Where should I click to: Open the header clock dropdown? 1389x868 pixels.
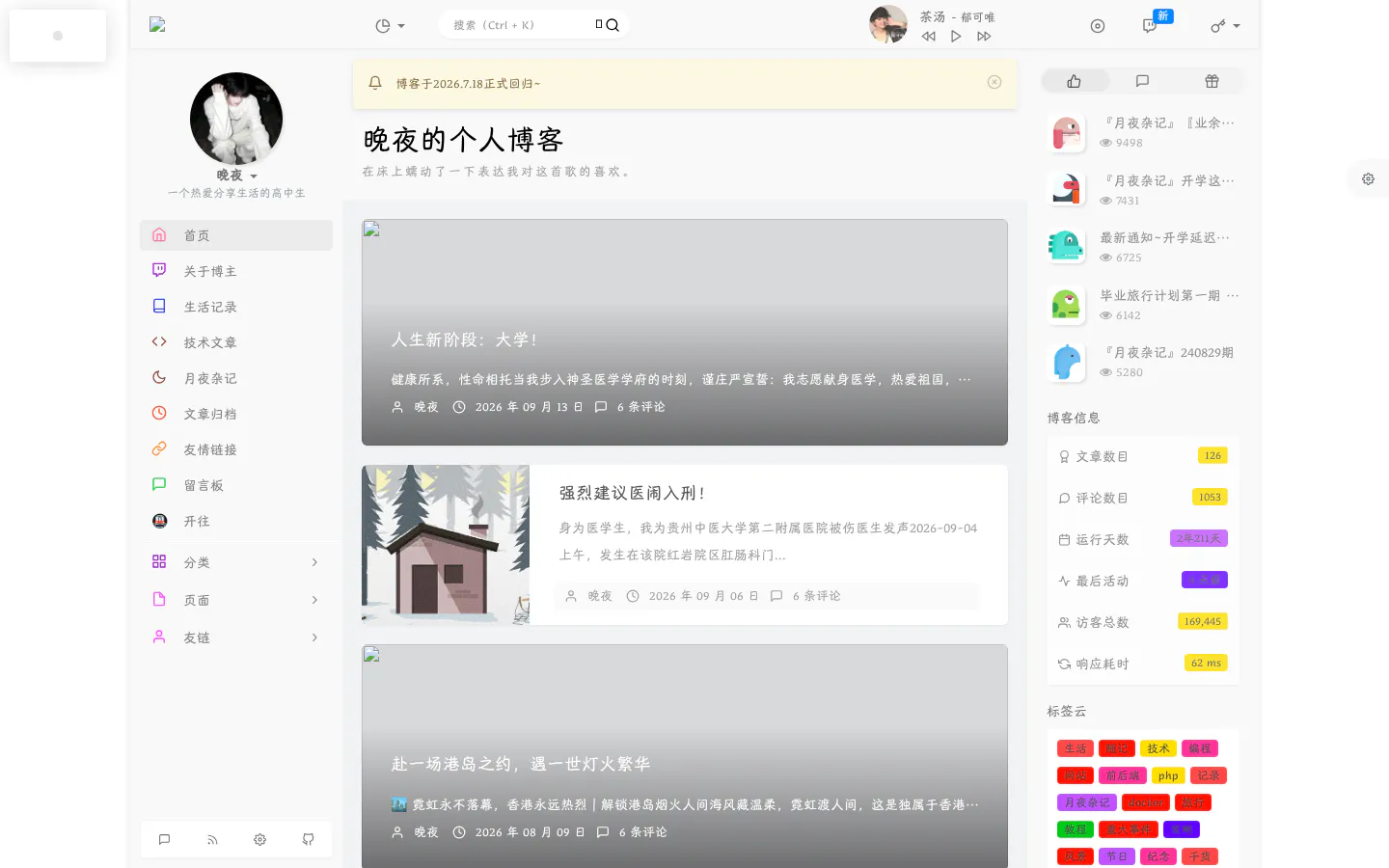tap(390, 26)
